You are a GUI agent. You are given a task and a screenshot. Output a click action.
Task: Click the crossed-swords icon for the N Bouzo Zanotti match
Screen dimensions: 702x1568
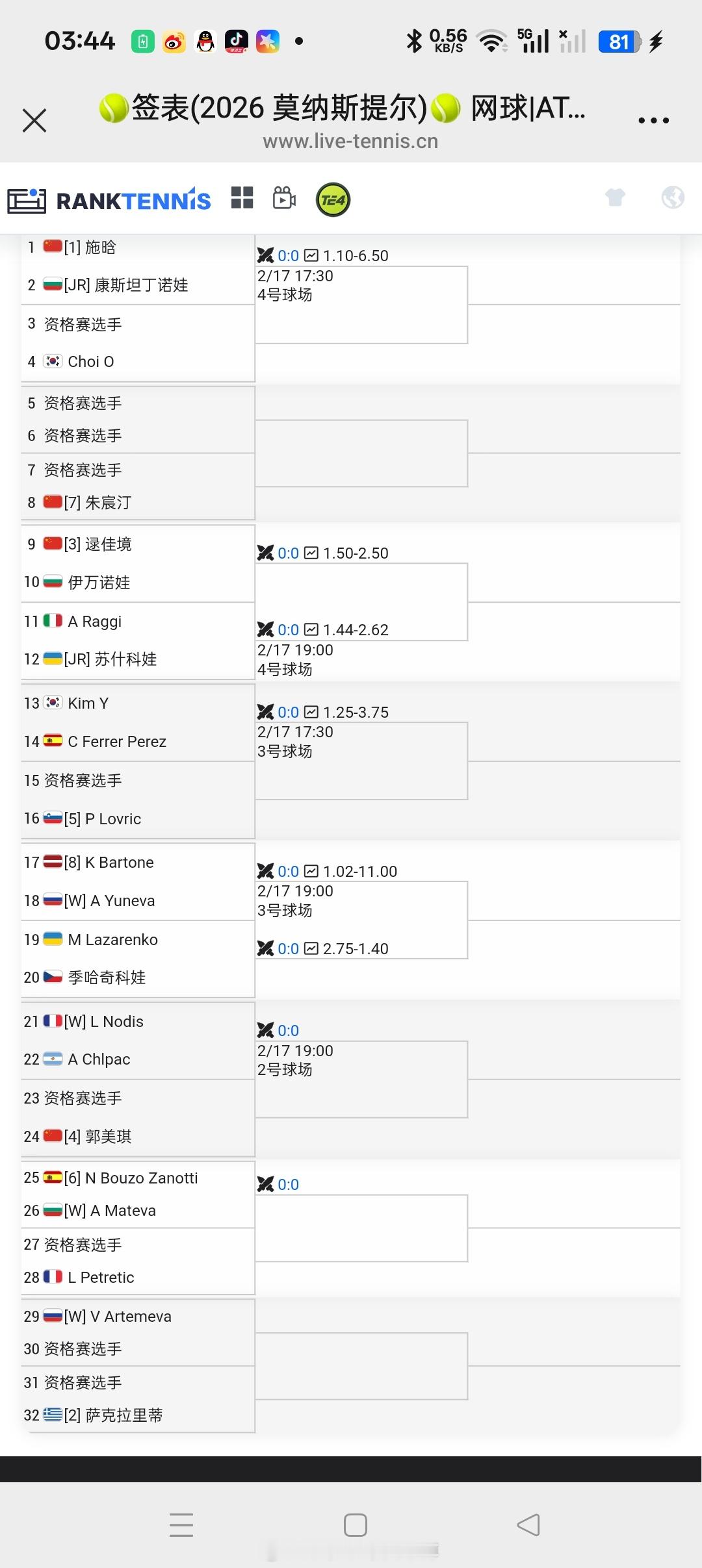(267, 1184)
